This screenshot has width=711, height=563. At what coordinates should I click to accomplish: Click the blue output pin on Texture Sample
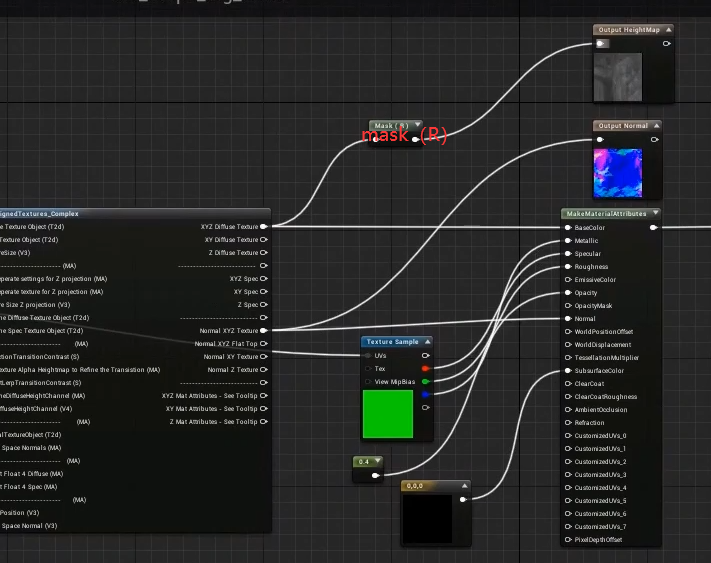click(426, 394)
